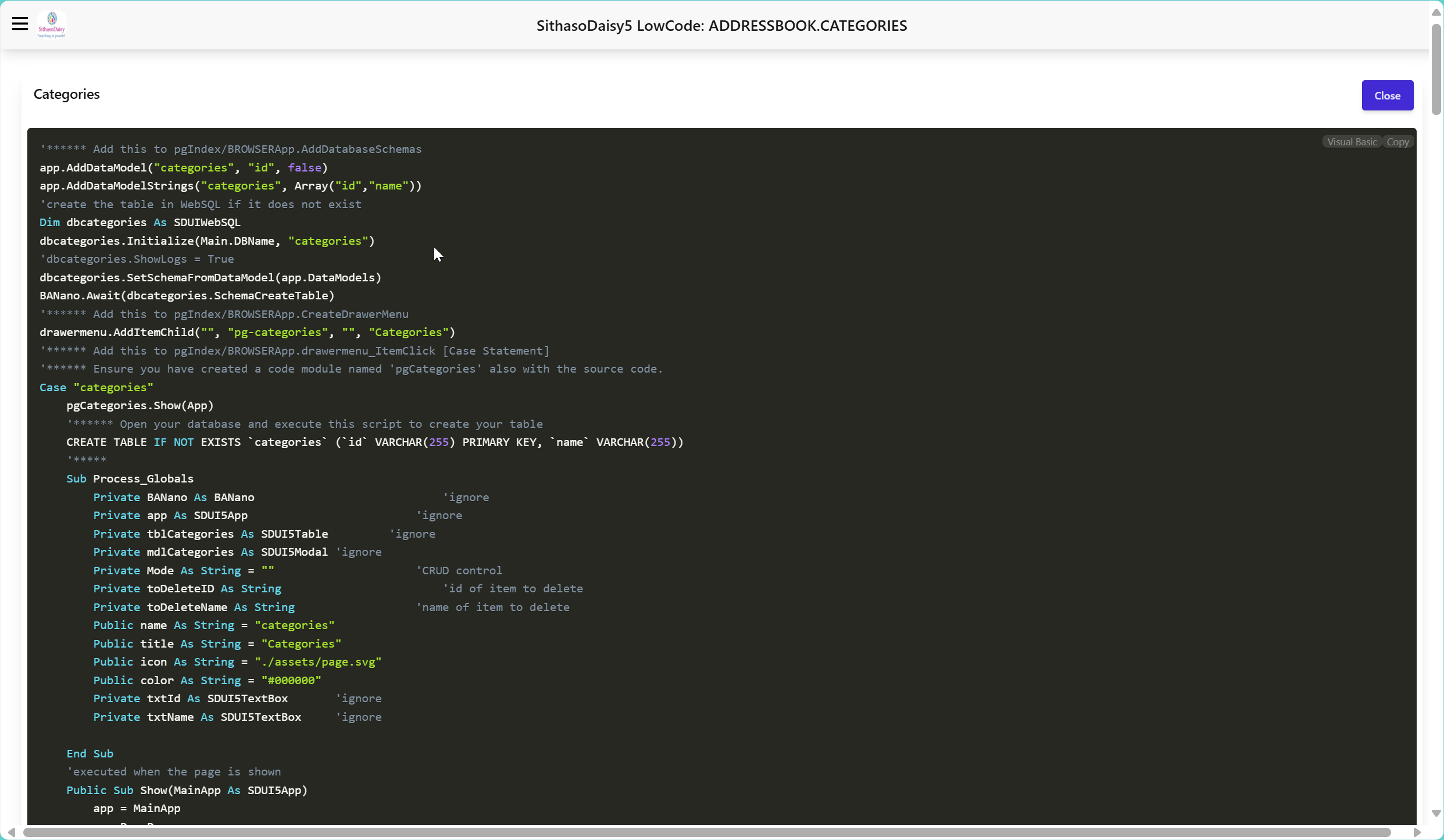Copy the generated code snippet
Image resolution: width=1444 pixels, height=840 pixels.
click(x=1397, y=142)
